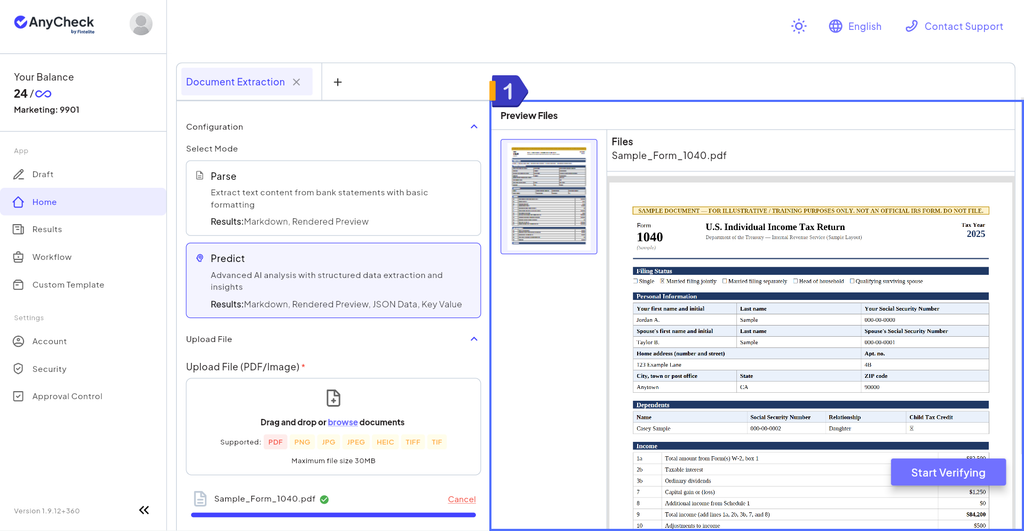Click the Results icon in sidebar
The width and height of the screenshot is (1024, 531).
pos(18,229)
